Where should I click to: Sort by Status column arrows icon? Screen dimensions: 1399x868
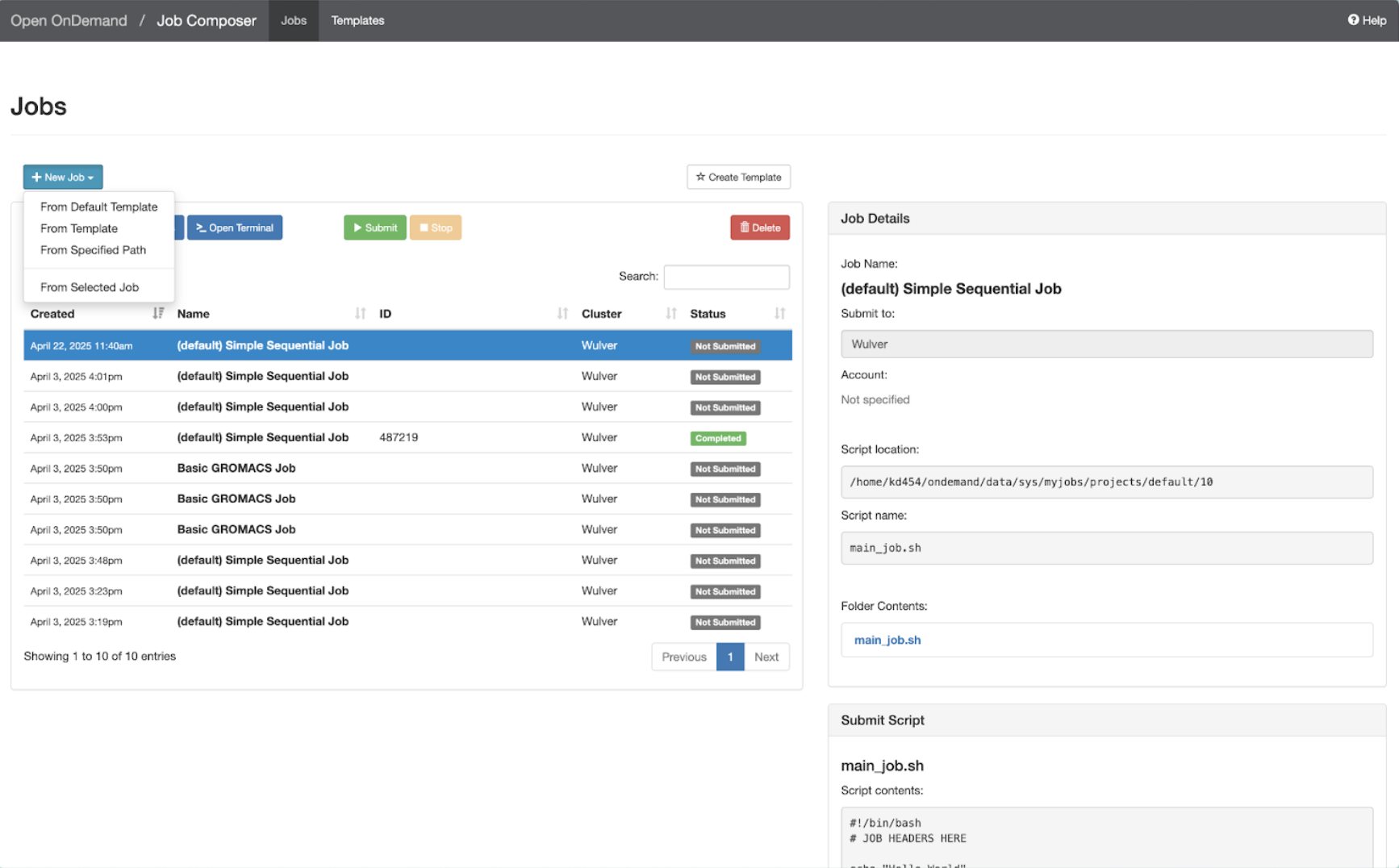[x=779, y=313]
